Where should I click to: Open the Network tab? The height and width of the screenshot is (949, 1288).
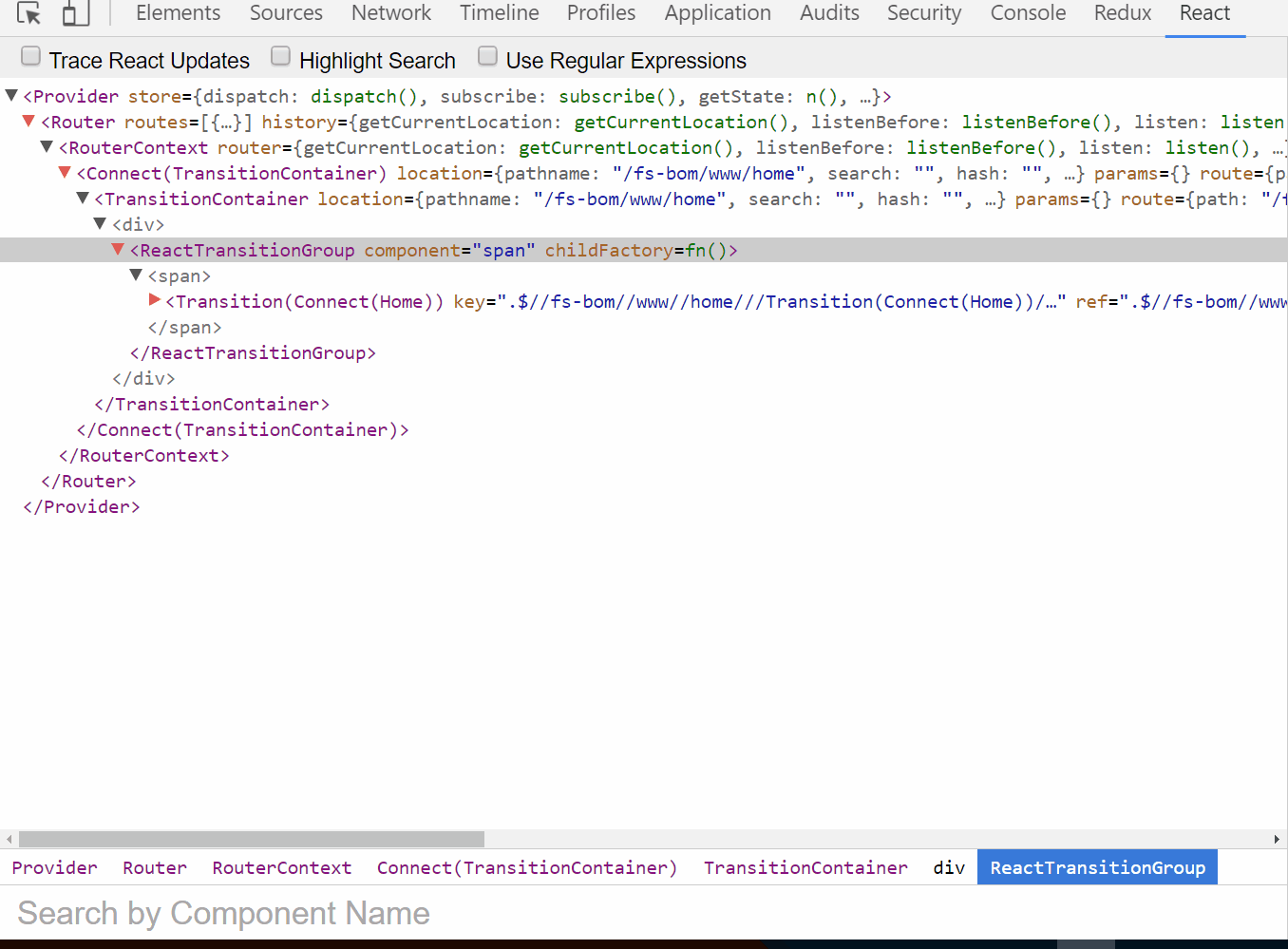pyautogui.click(x=391, y=13)
